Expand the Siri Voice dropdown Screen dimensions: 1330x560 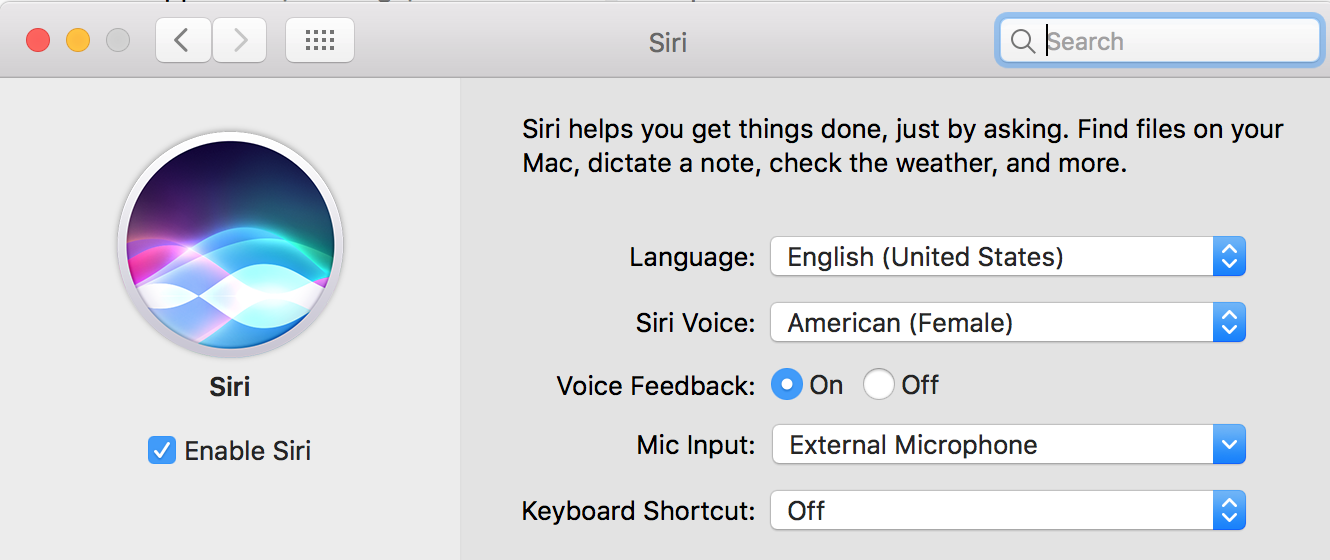(x=990, y=323)
